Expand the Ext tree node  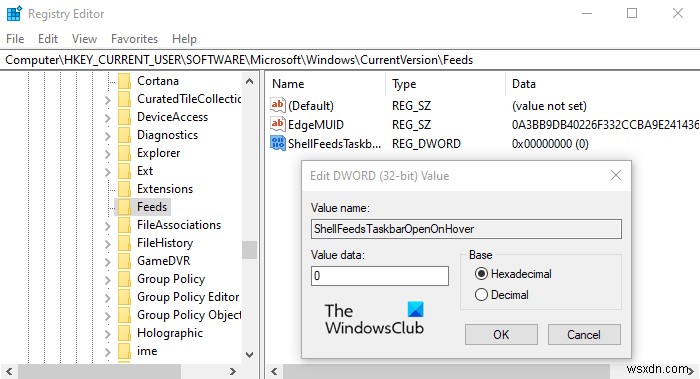click(108, 172)
